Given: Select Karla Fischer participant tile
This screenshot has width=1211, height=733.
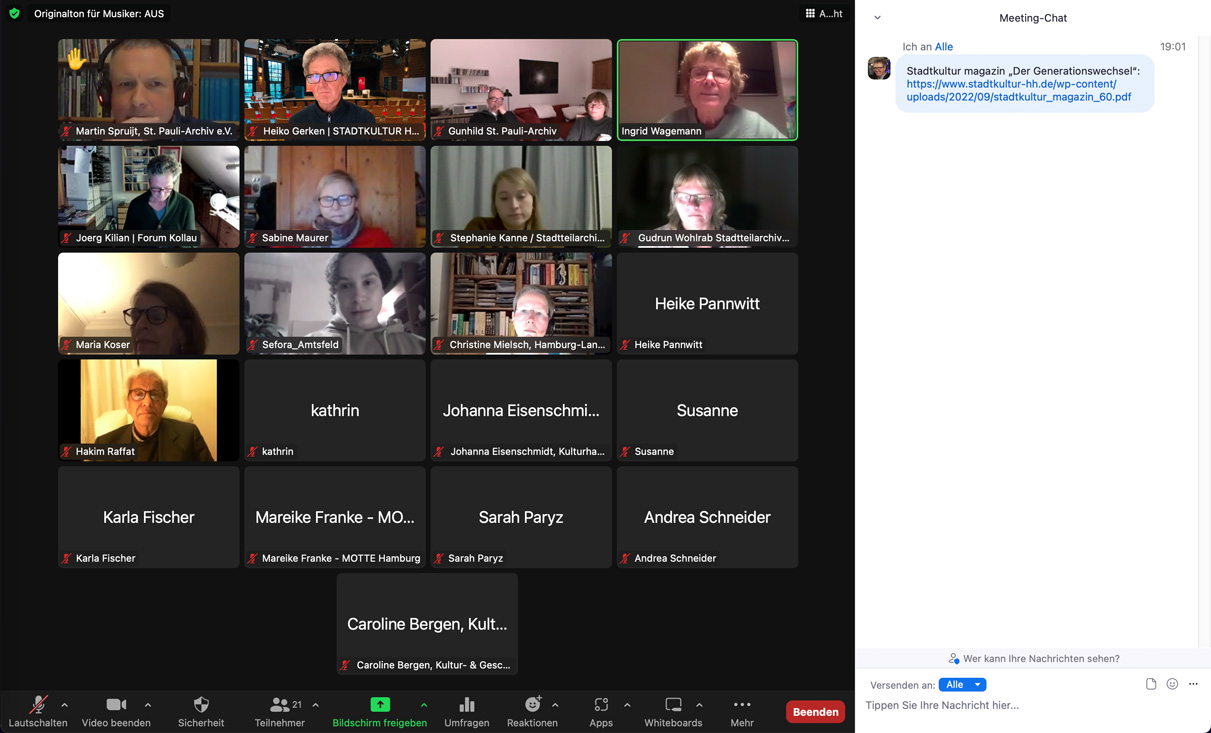Looking at the screenshot, I should [149, 517].
